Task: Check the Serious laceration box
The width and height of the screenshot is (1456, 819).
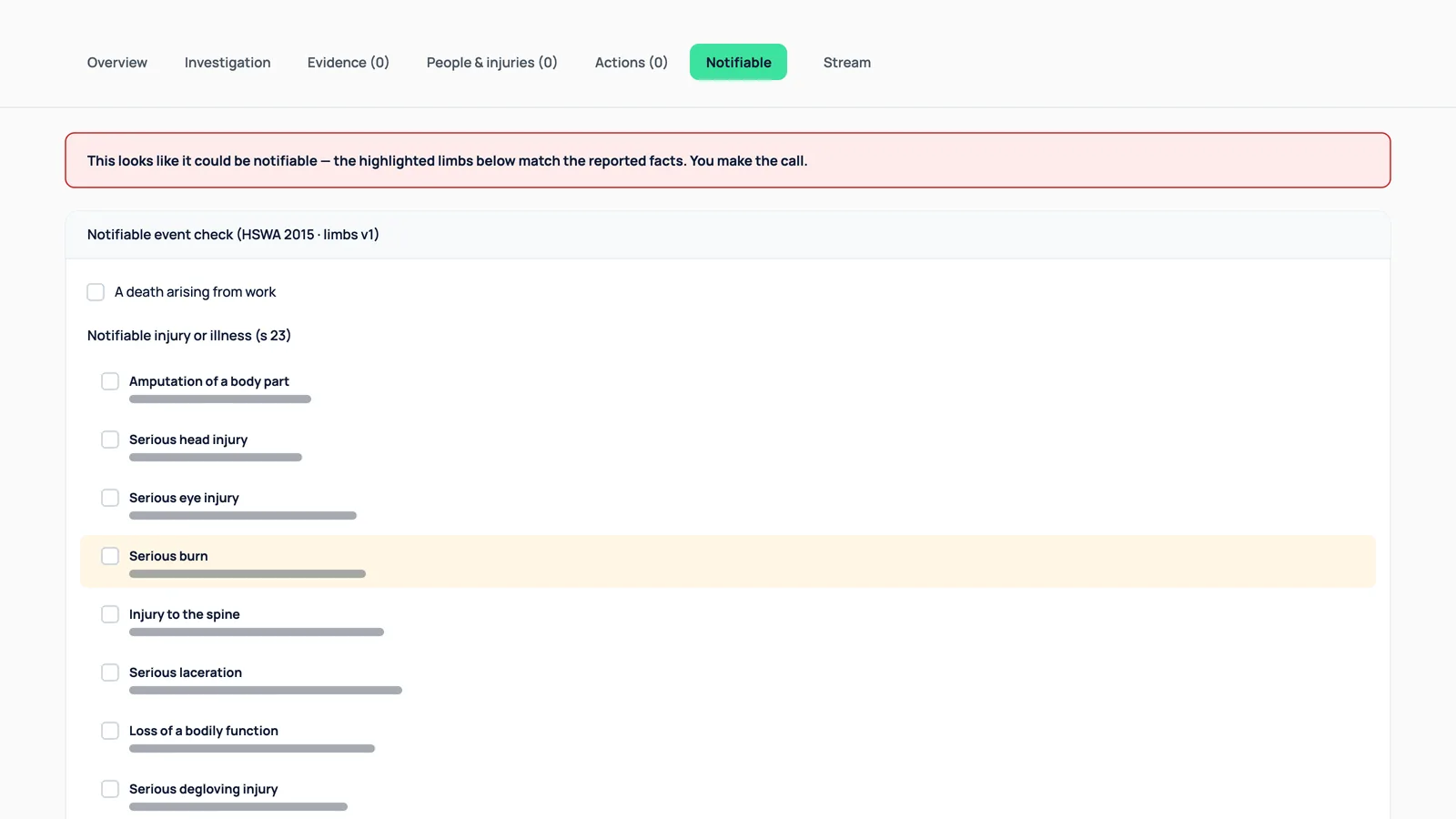Action: pyautogui.click(x=110, y=672)
